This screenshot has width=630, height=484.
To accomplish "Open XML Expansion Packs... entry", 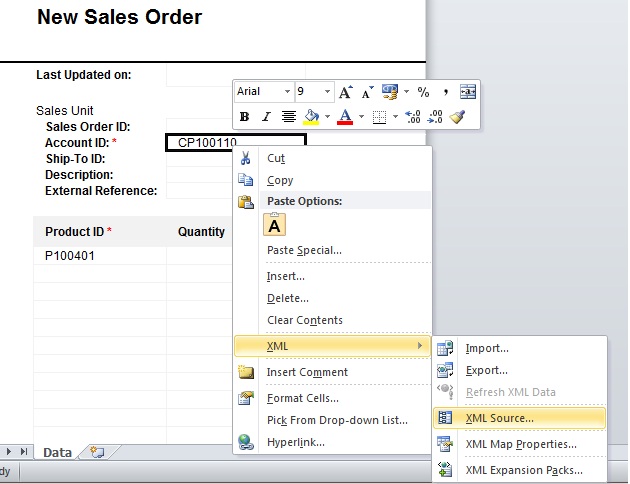I will click(524, 470).
